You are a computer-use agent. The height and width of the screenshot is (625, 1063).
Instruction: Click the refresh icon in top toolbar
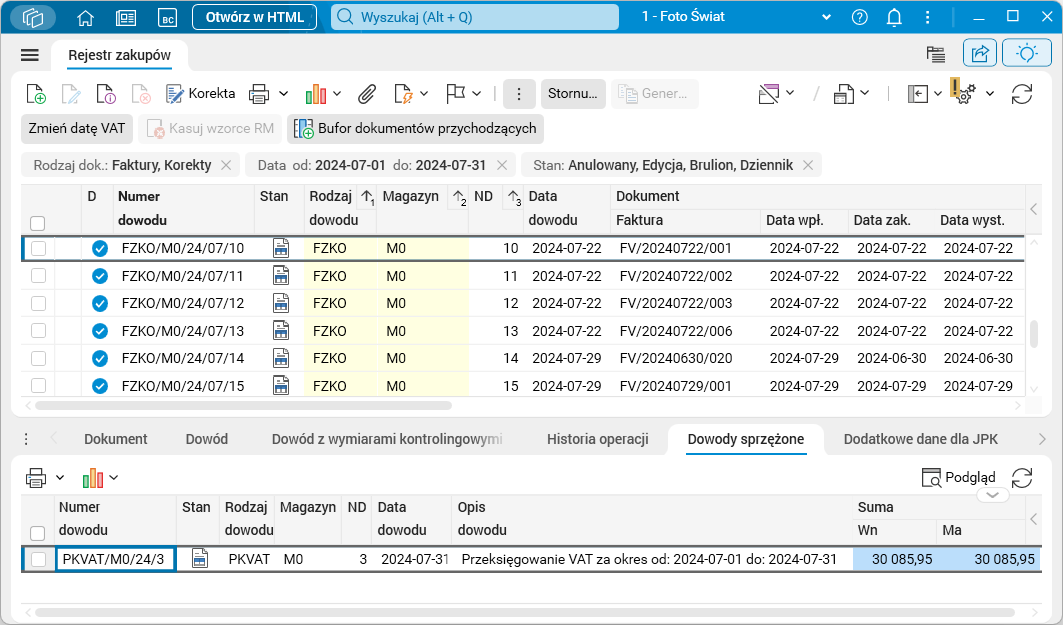(x=1021, y=94)
